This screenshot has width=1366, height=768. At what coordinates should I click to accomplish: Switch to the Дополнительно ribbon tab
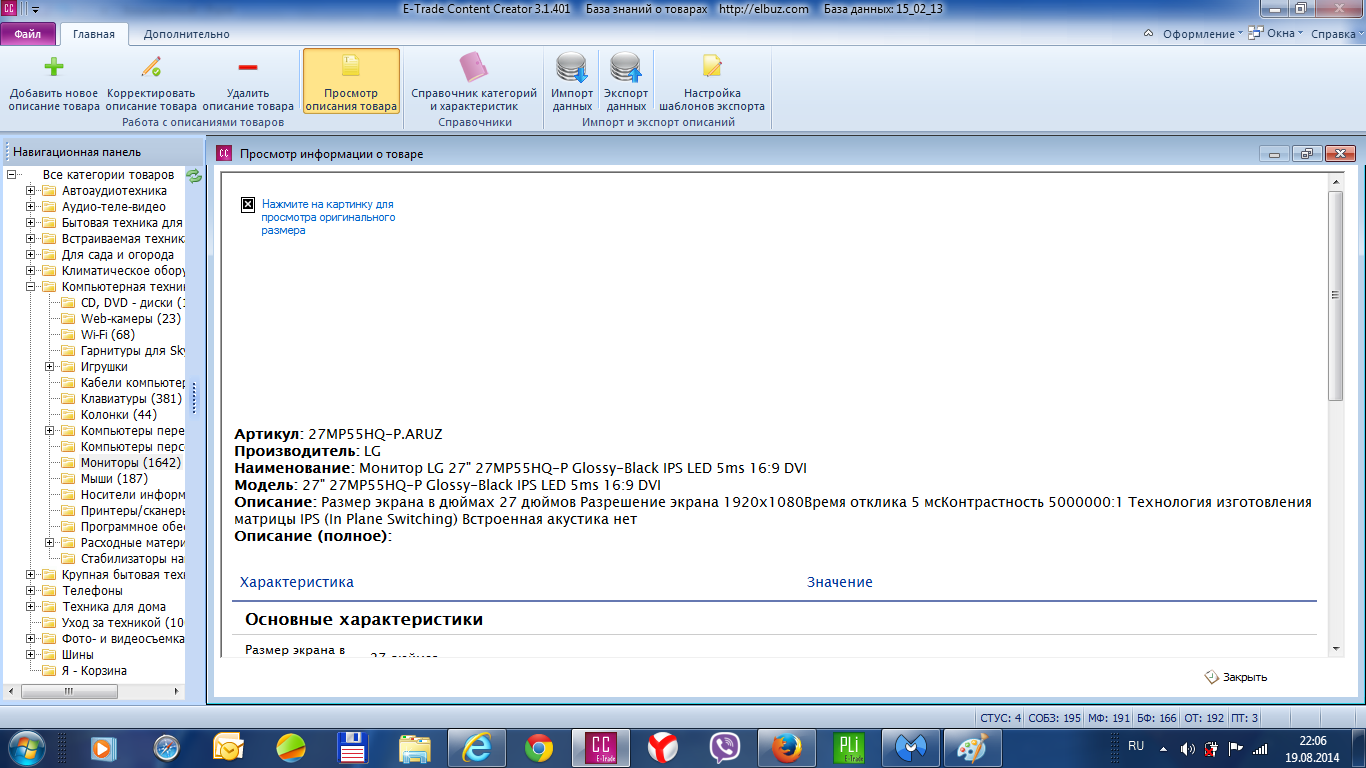pos(187,34)
